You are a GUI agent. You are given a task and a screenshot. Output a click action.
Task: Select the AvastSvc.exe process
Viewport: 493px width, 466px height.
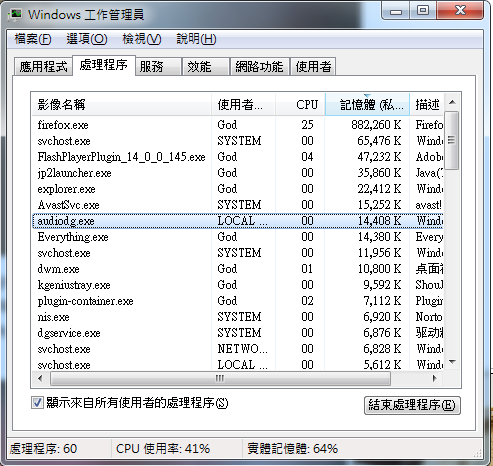coord(238,205)
